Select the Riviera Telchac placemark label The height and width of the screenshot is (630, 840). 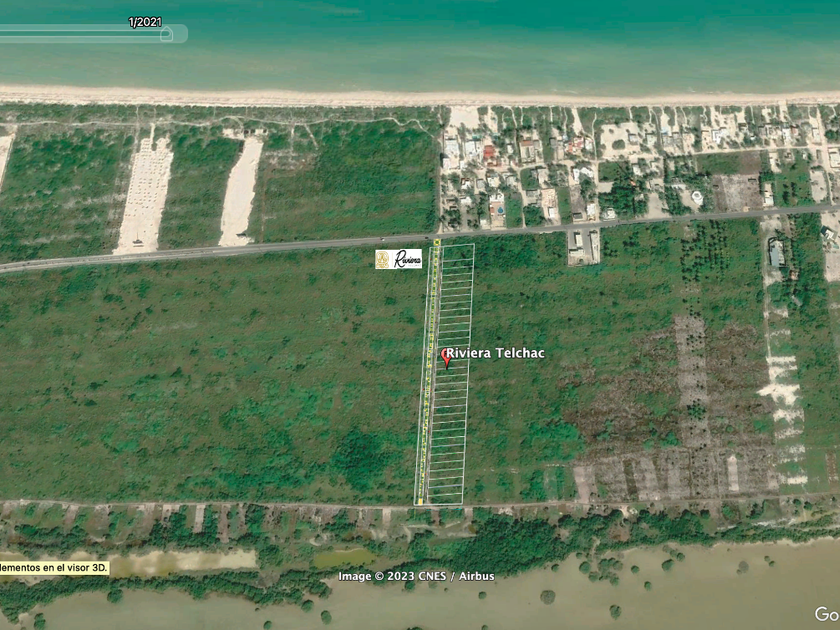tap(495, 353)
